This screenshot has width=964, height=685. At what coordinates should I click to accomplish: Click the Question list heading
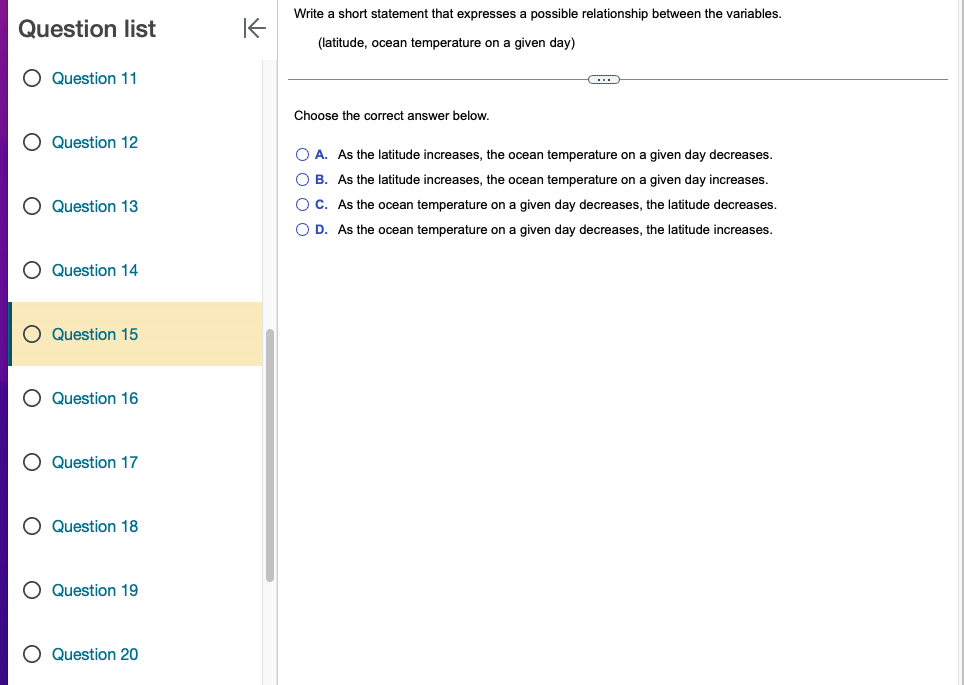click(87, 29)
